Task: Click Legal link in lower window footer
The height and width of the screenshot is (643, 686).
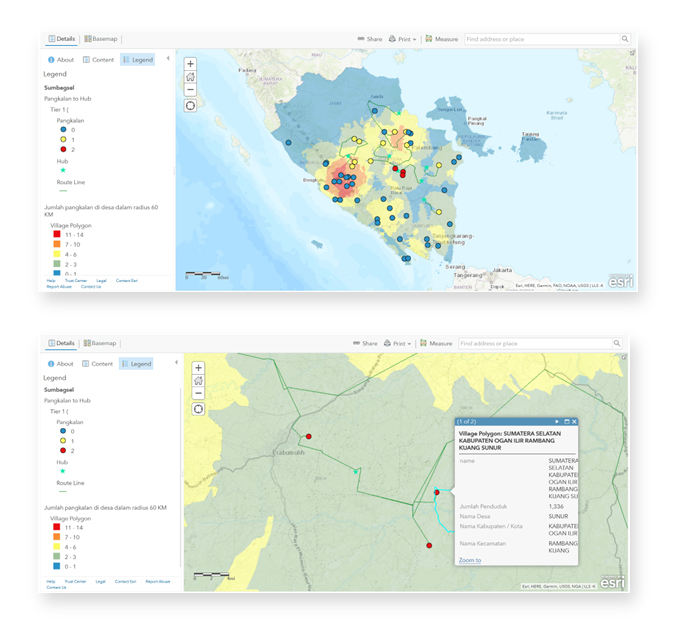Action: (101, 581)
